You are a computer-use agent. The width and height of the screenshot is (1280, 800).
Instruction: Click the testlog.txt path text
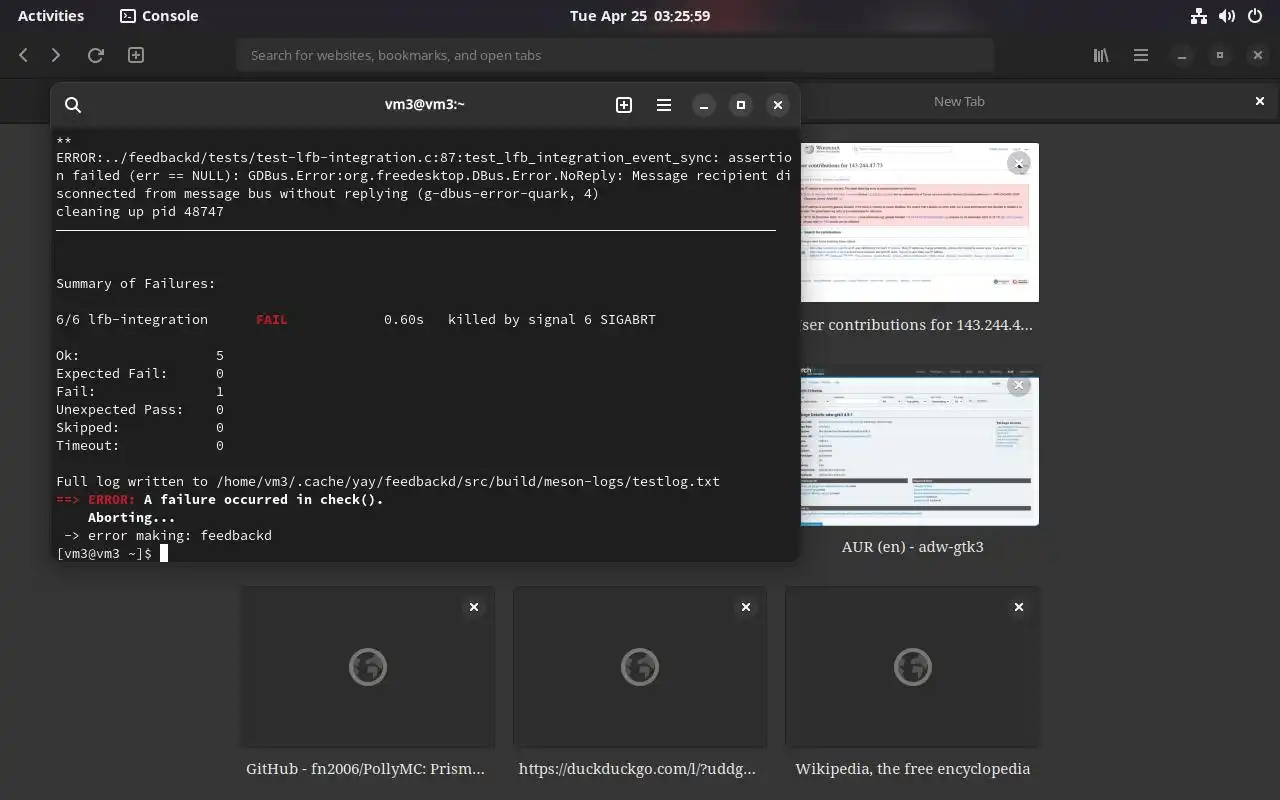click(x=468, y=482)
